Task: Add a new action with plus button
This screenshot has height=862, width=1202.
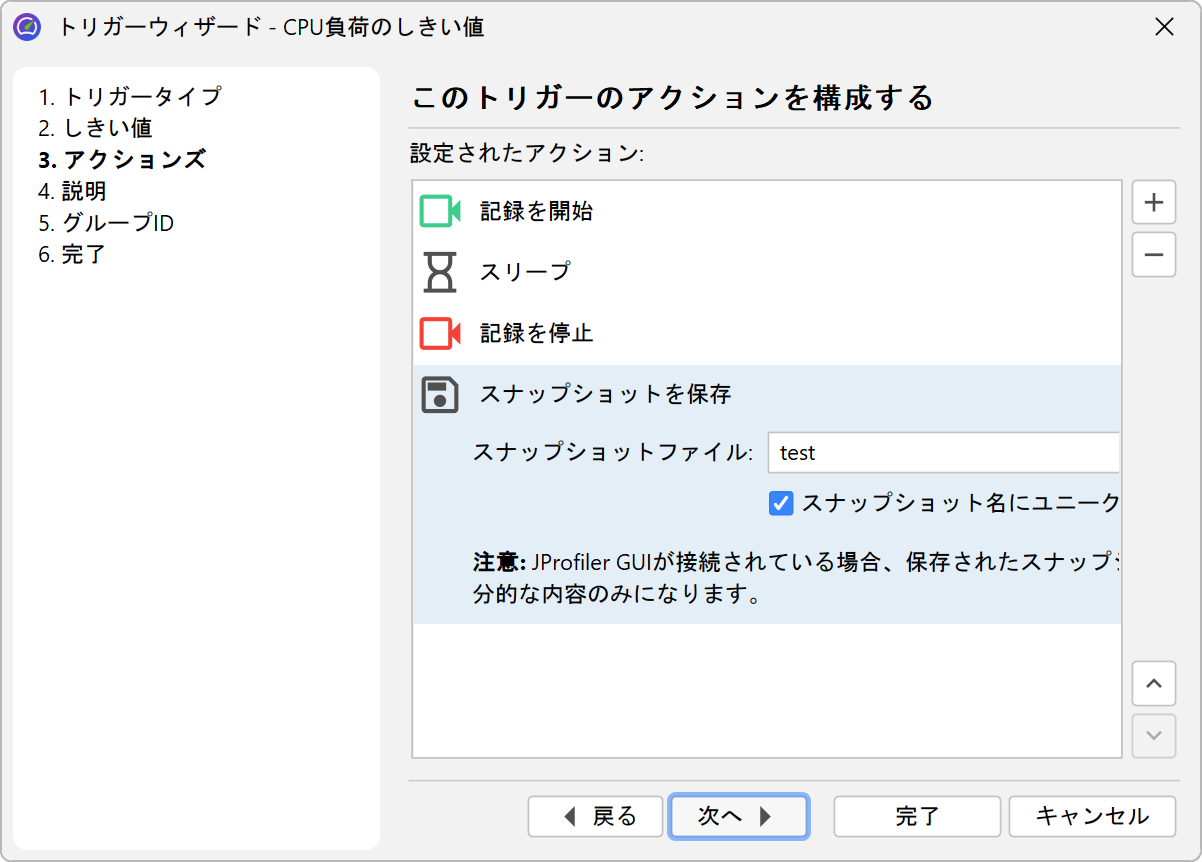Action: click(1153, 203)
